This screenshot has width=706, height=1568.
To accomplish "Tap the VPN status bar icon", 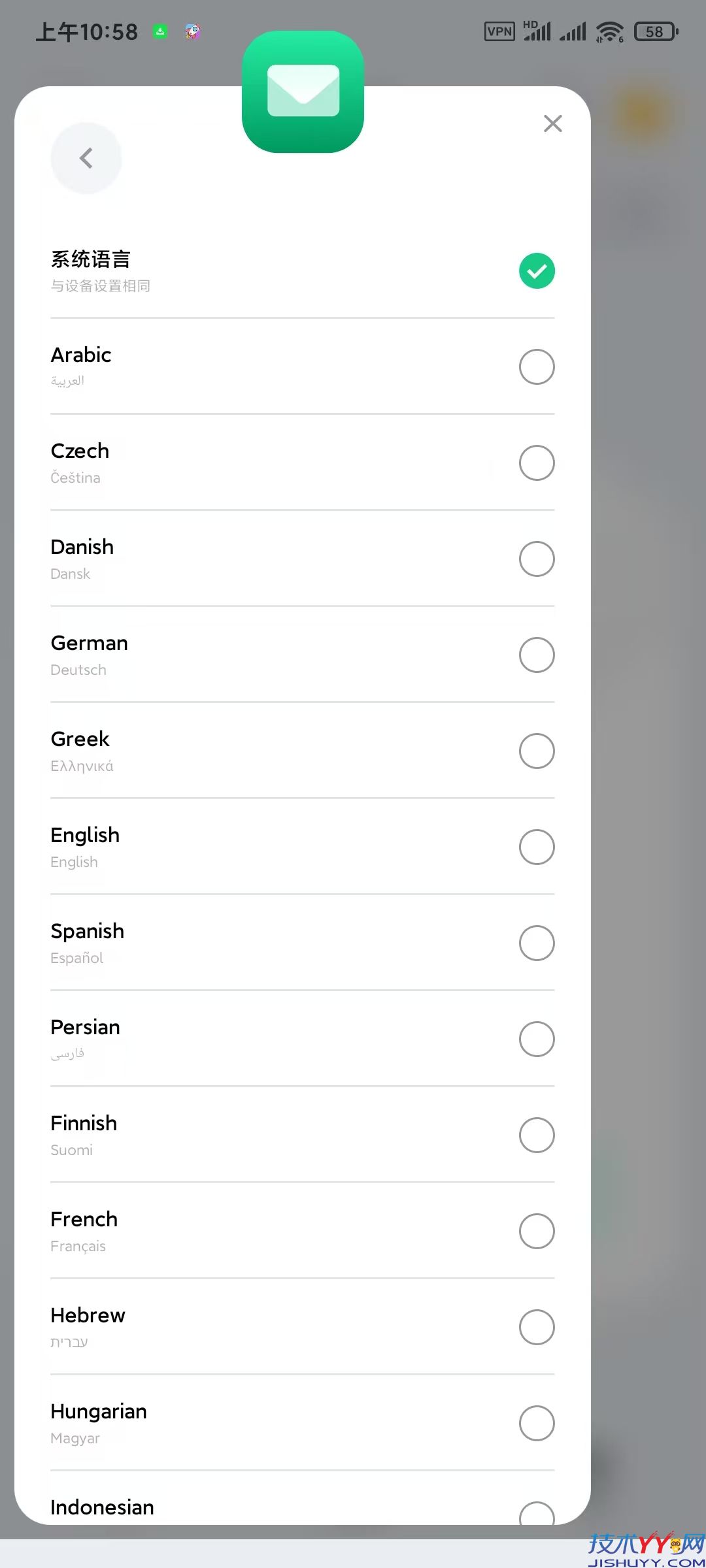I will click(x=499, y=31).
